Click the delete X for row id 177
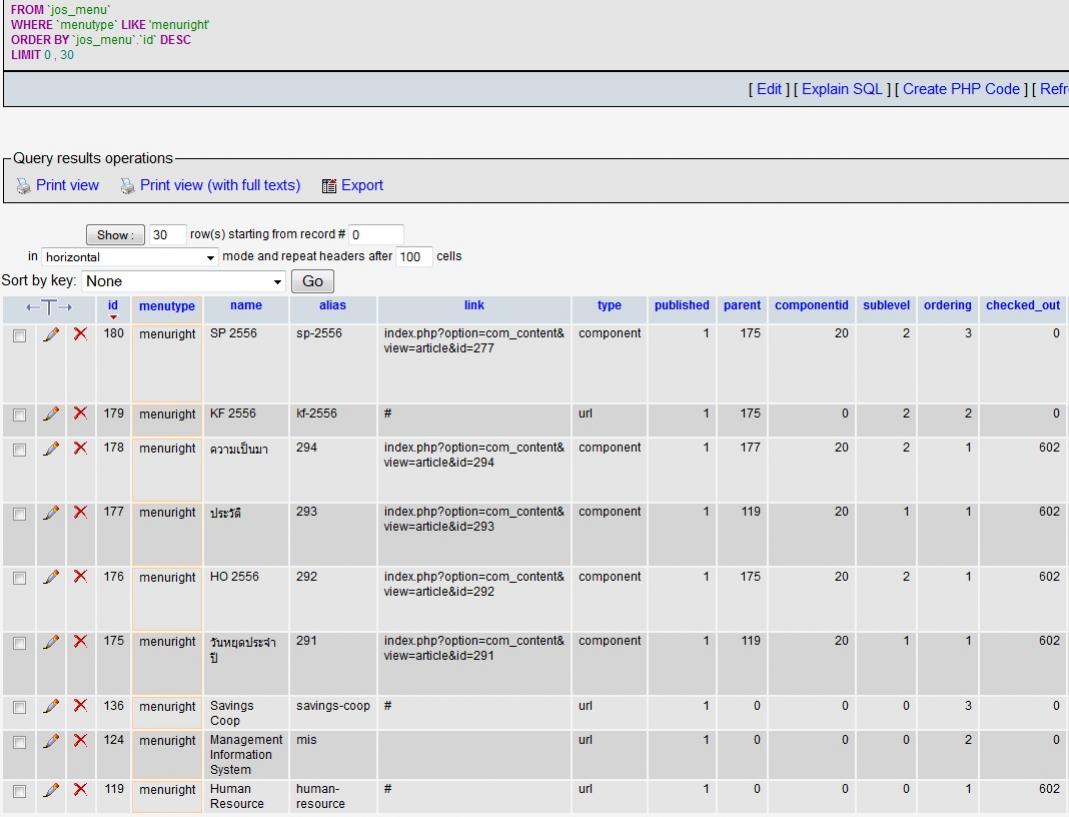Screen dimensions: 1069x817 80,512
